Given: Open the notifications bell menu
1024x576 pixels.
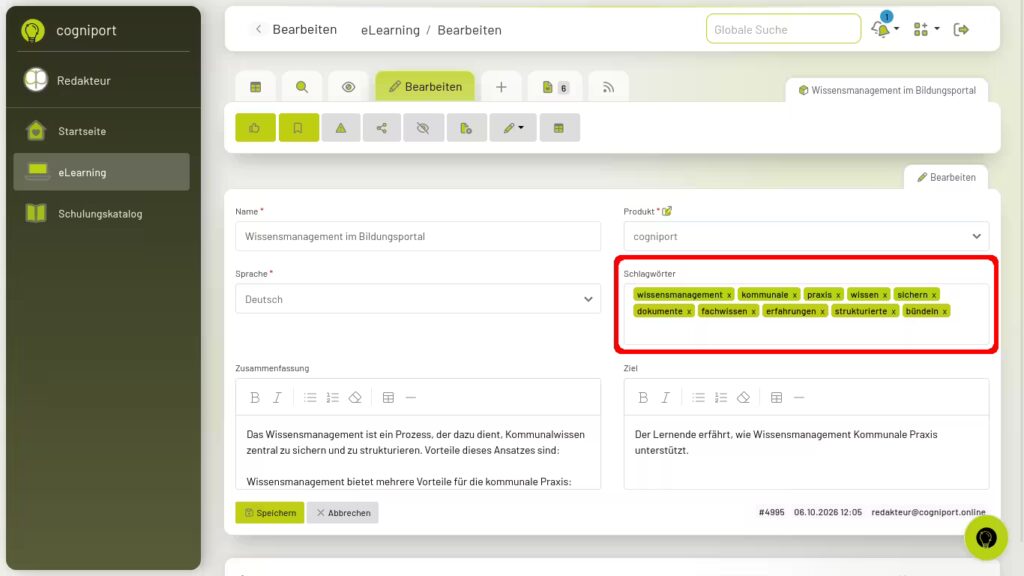Looking at the screenshot, I should pyautogui.click(x=885, y=29).
